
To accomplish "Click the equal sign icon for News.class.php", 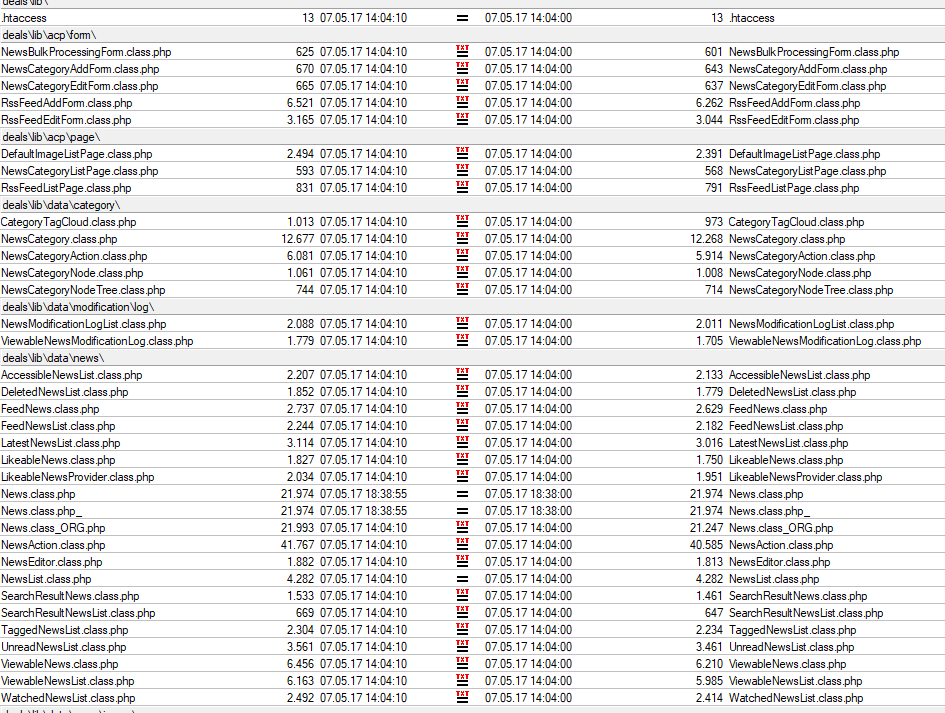I will pyautogui.click(x=462, y=494).
